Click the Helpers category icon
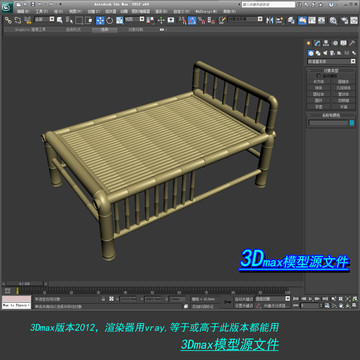 (x=339, y=53)
